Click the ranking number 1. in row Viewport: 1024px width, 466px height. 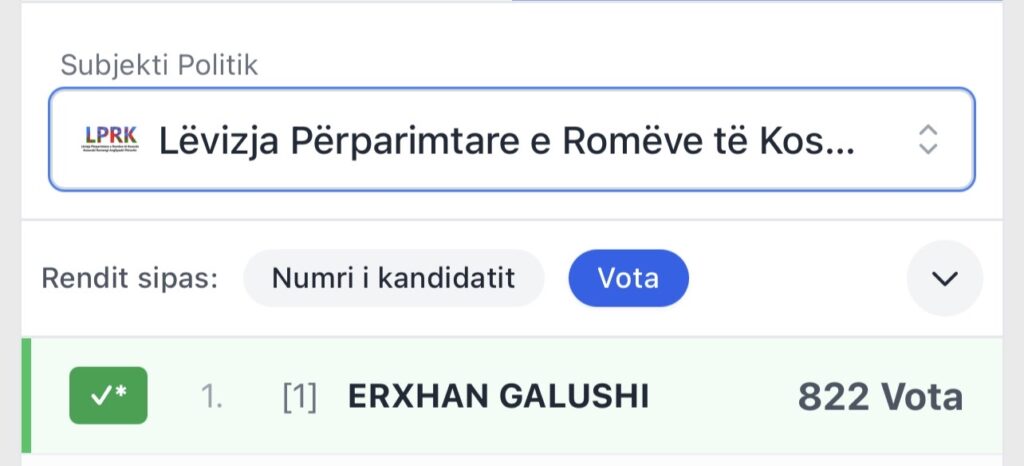212,397
